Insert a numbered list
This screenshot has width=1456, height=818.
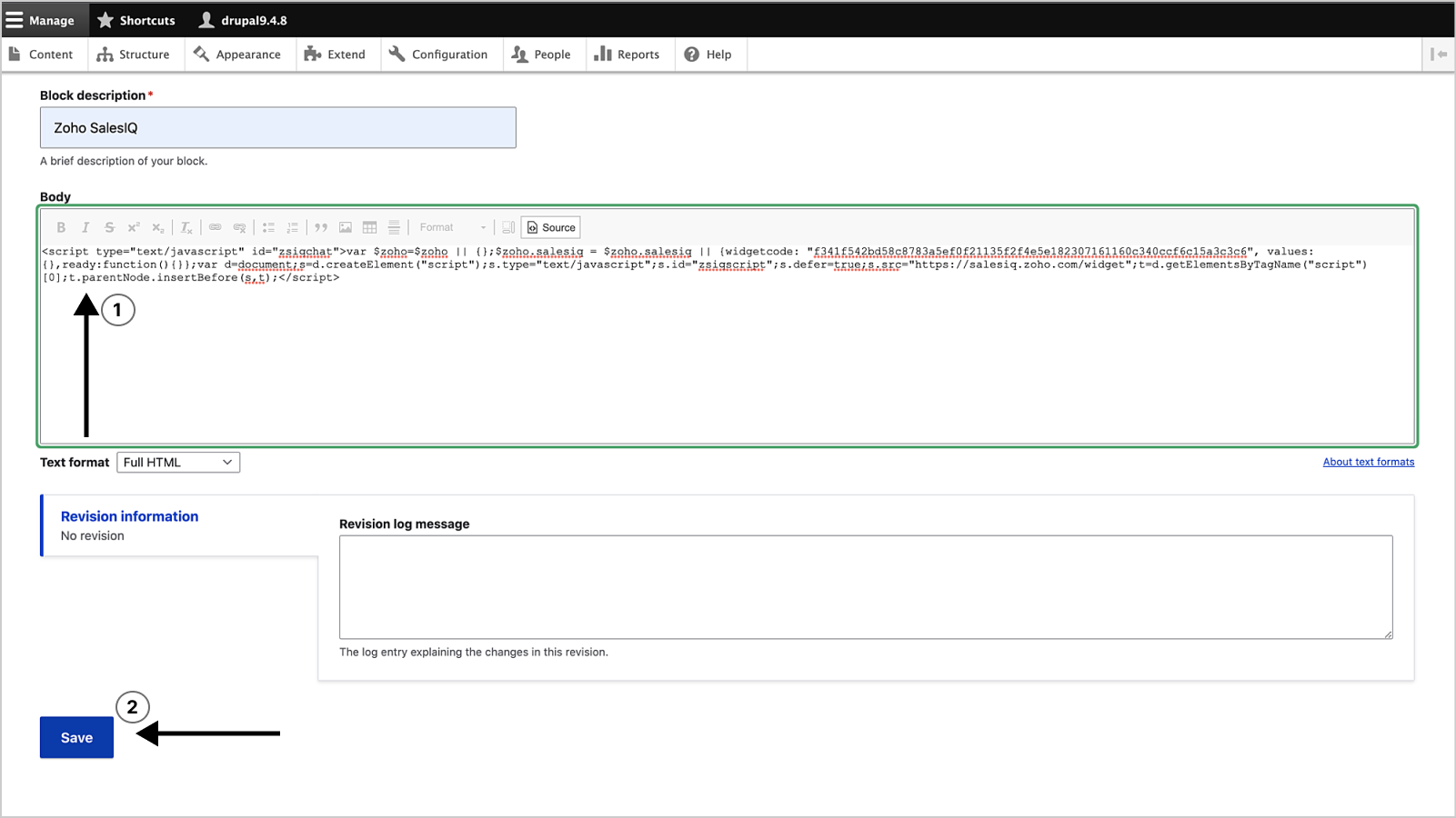tap(293, 227)
